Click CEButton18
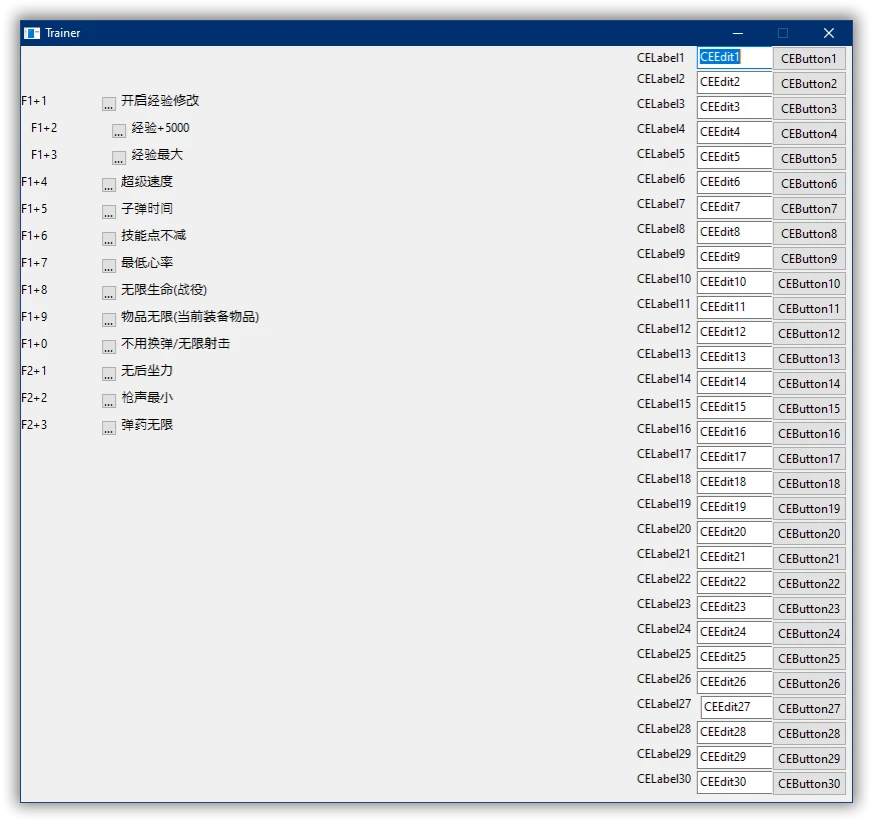Viewport: 872px width, 823px height. (x=809, y=484)
